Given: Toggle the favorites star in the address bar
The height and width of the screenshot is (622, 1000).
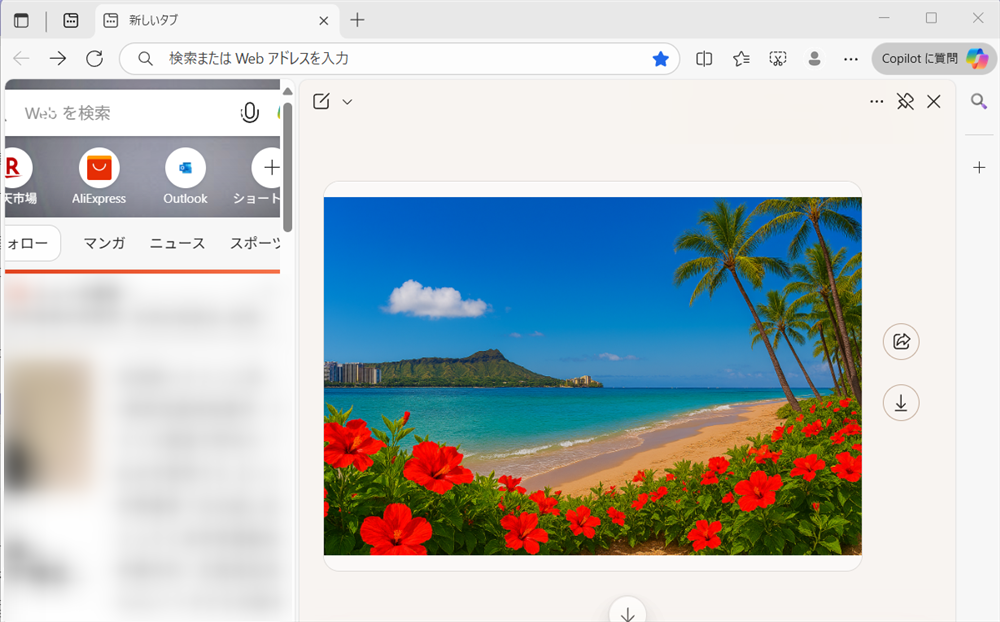Looking at the screenshot, I should [660, 59].
